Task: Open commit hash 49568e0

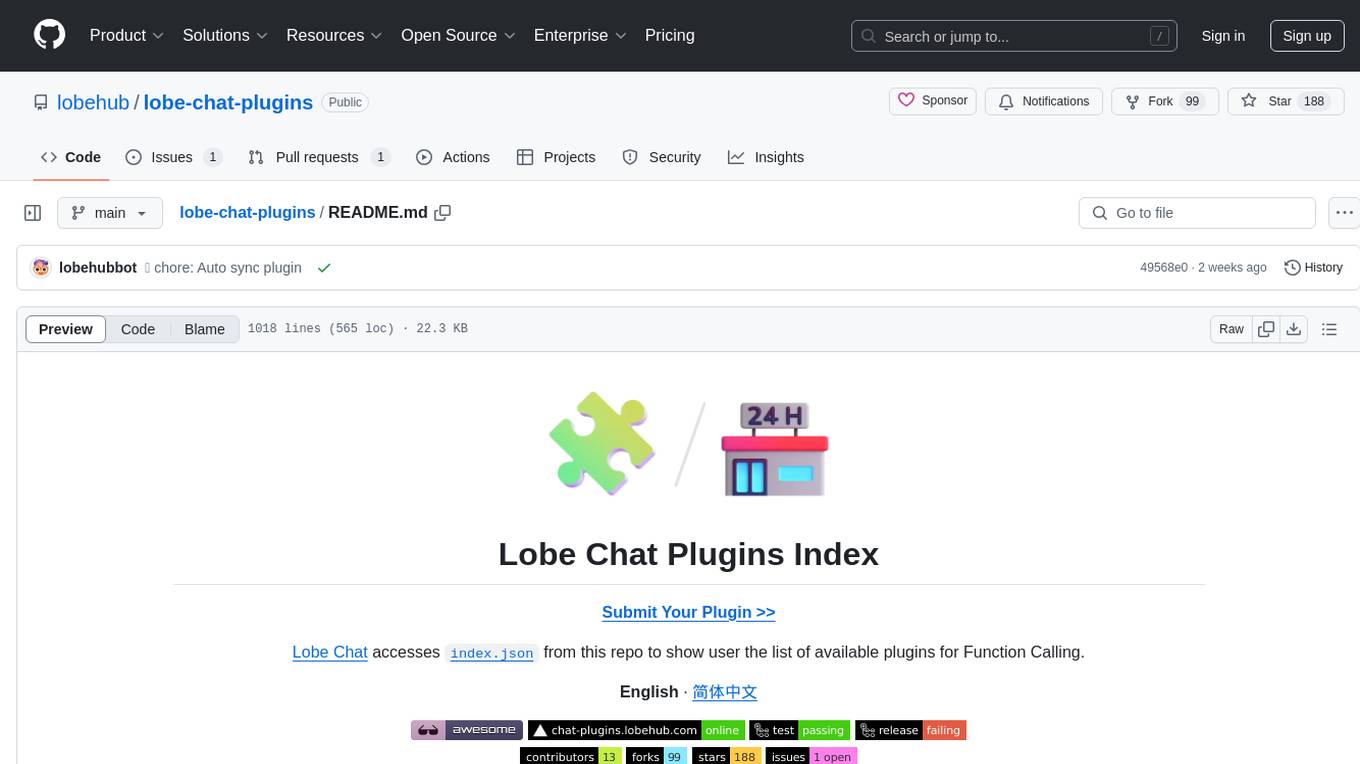Action: coord(1164,268)
